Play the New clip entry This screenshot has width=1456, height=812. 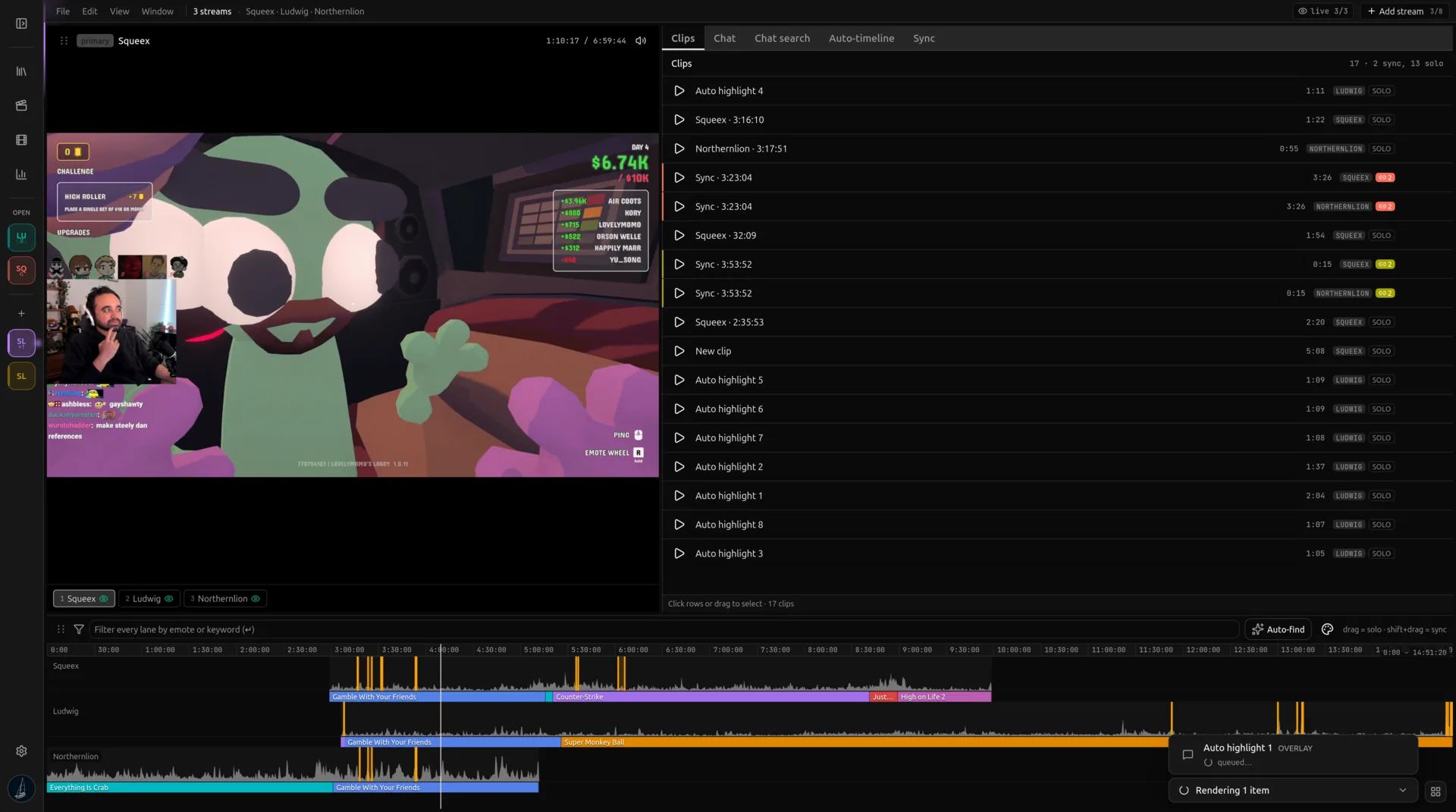tap(679, 351)
